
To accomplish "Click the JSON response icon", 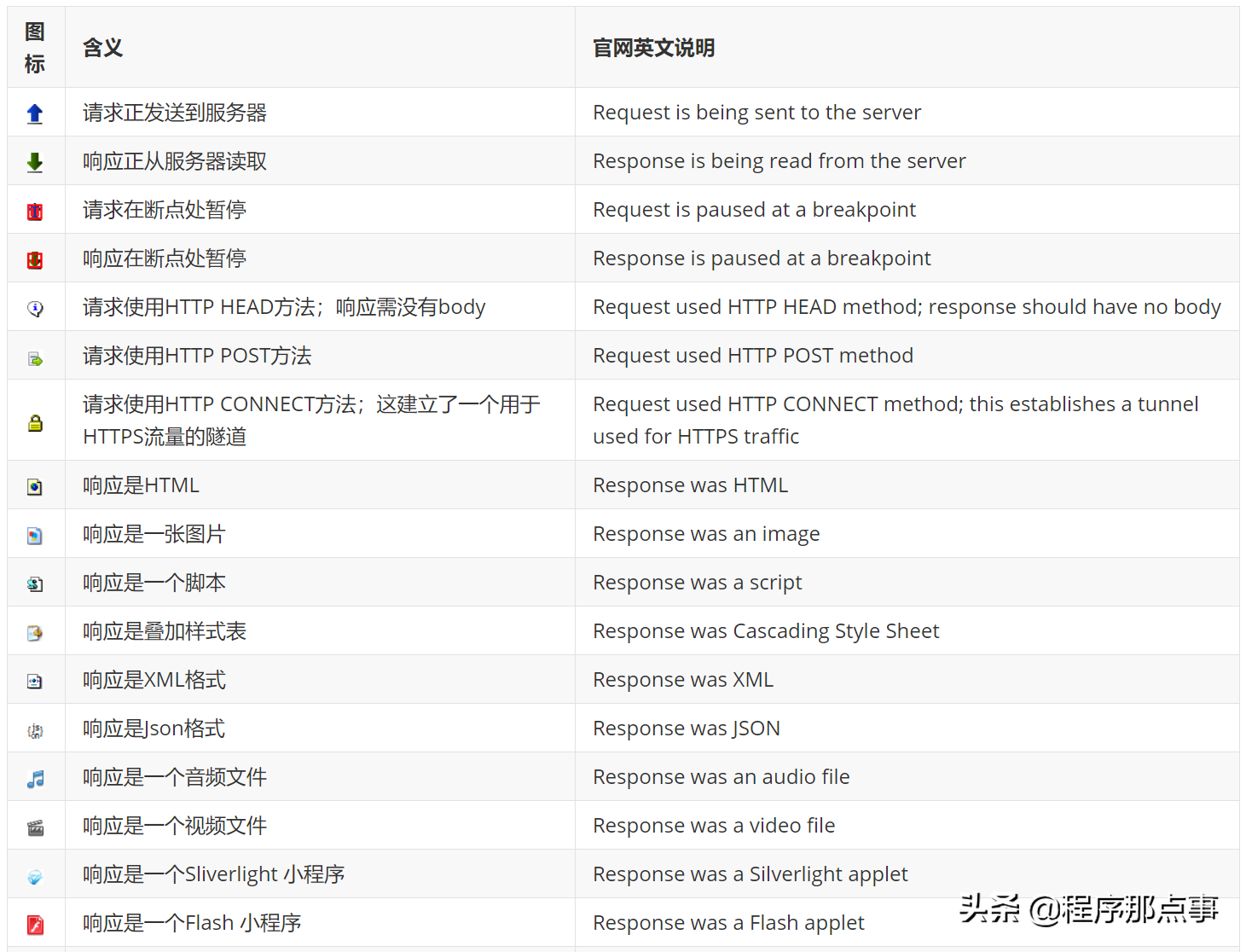I will [x=35, y=729].
